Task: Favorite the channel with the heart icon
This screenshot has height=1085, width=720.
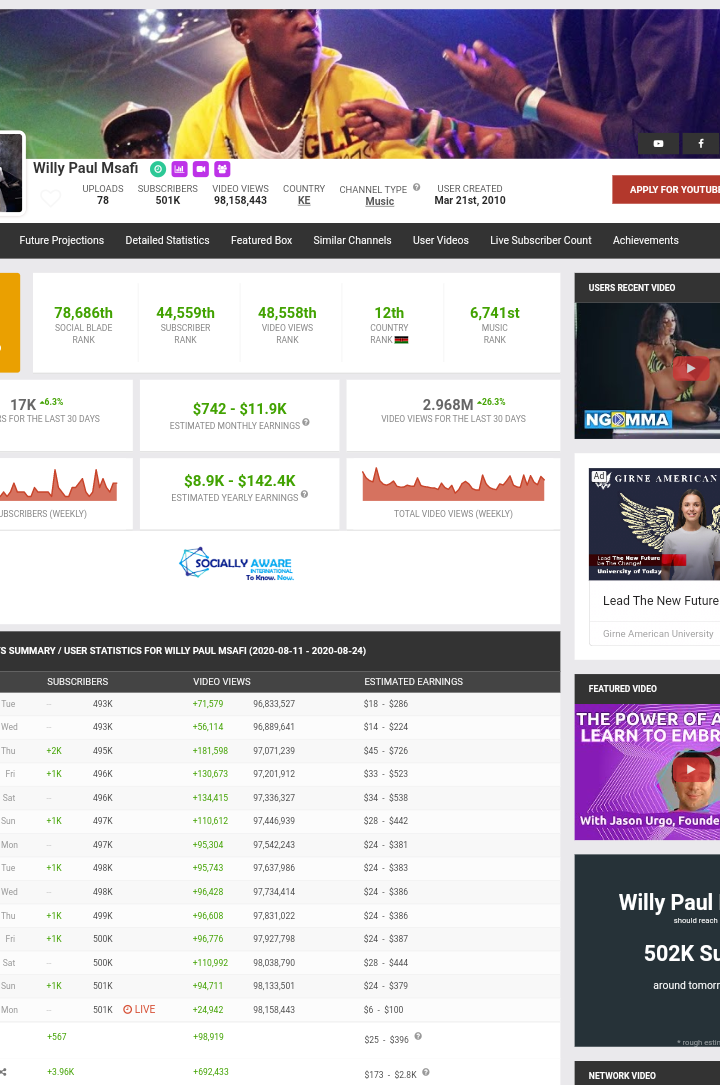Action: coord(51,198)
